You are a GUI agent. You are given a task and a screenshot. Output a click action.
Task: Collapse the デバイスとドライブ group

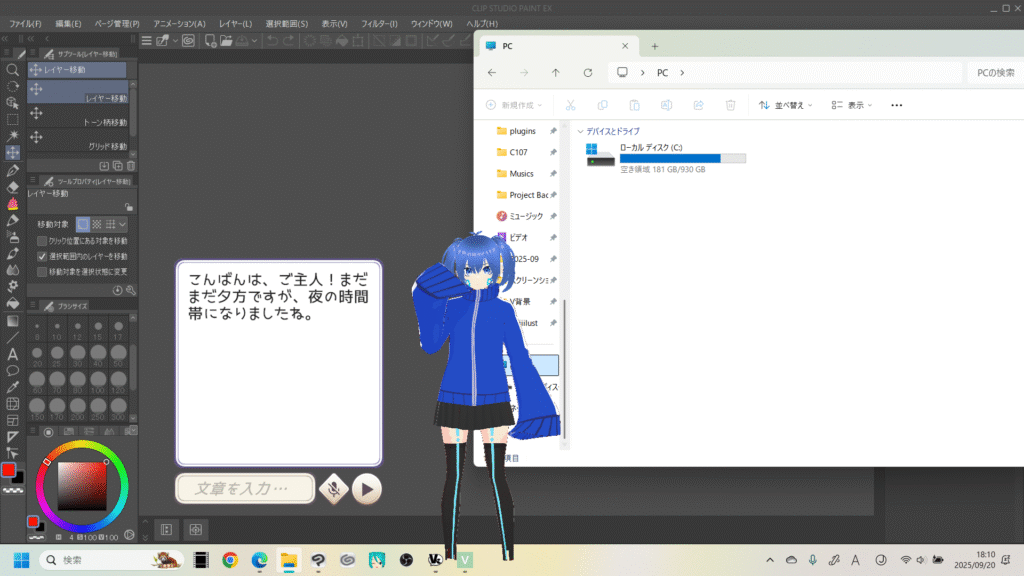pos(581,131)
